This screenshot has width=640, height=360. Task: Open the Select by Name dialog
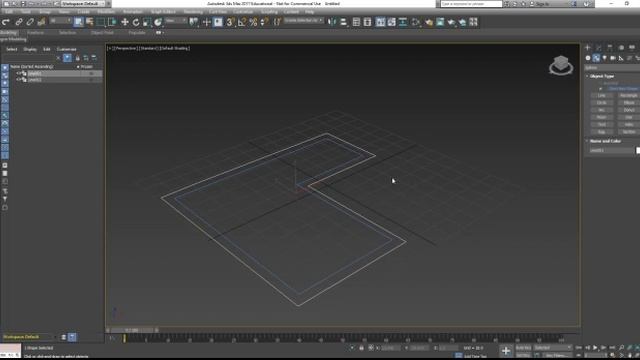(x=89, y=22)
